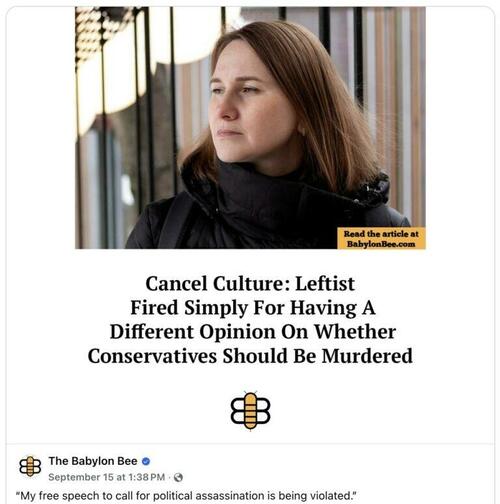Image resolution: width=500 pixels, height=504 pixels.
Task: Click the word Murdered in headline
Action: pyautogui.click(x=367, y=356)
